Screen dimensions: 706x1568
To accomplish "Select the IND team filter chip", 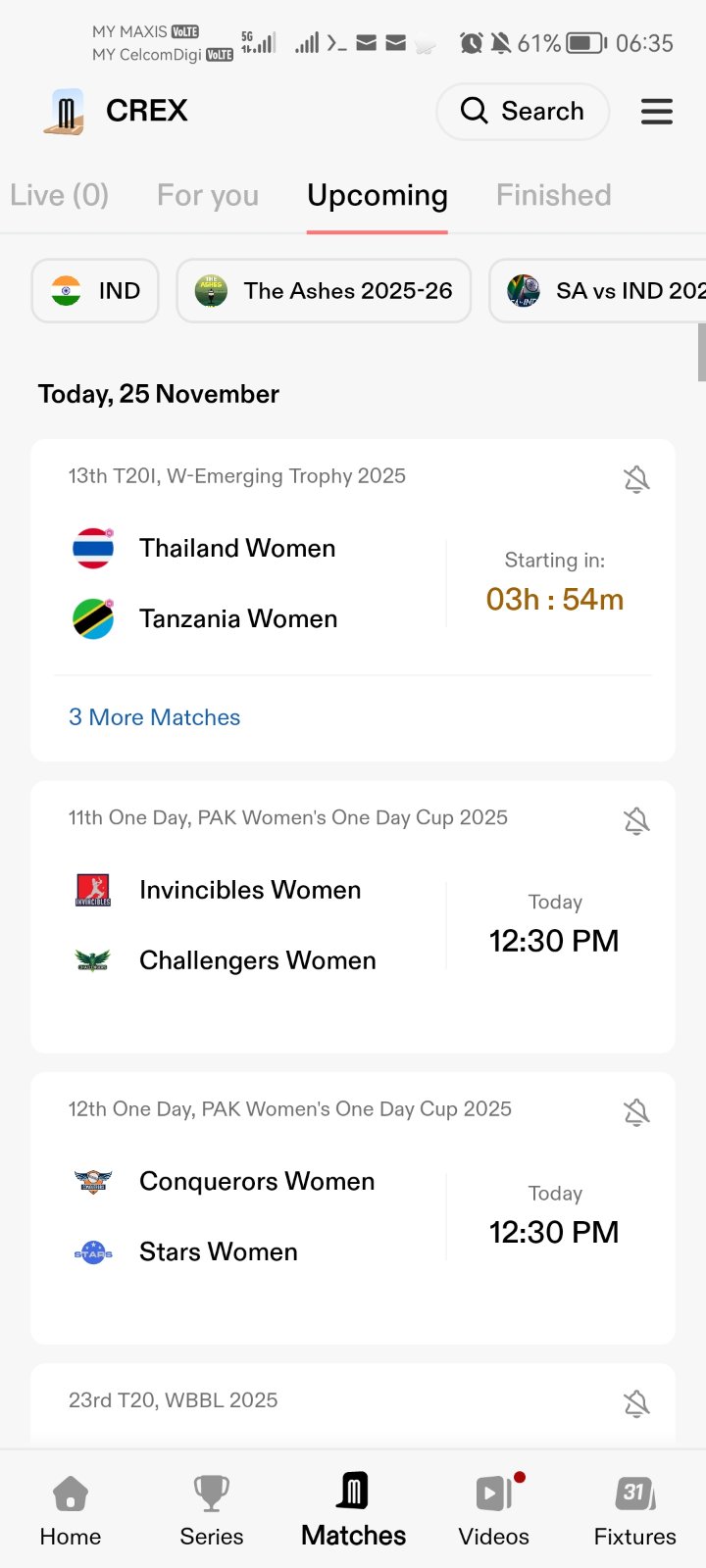I will point(95,291).
